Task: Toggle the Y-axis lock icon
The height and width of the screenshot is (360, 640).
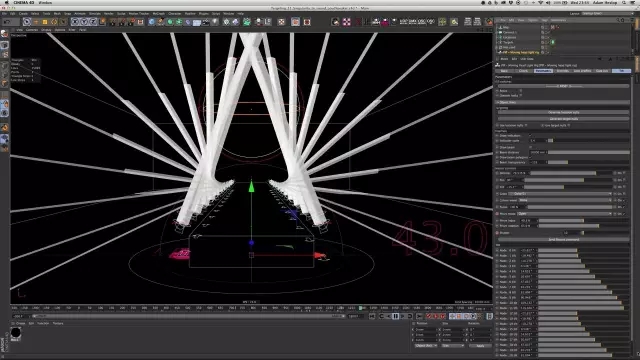Action: pyautogui.click(x=84, y=22)
